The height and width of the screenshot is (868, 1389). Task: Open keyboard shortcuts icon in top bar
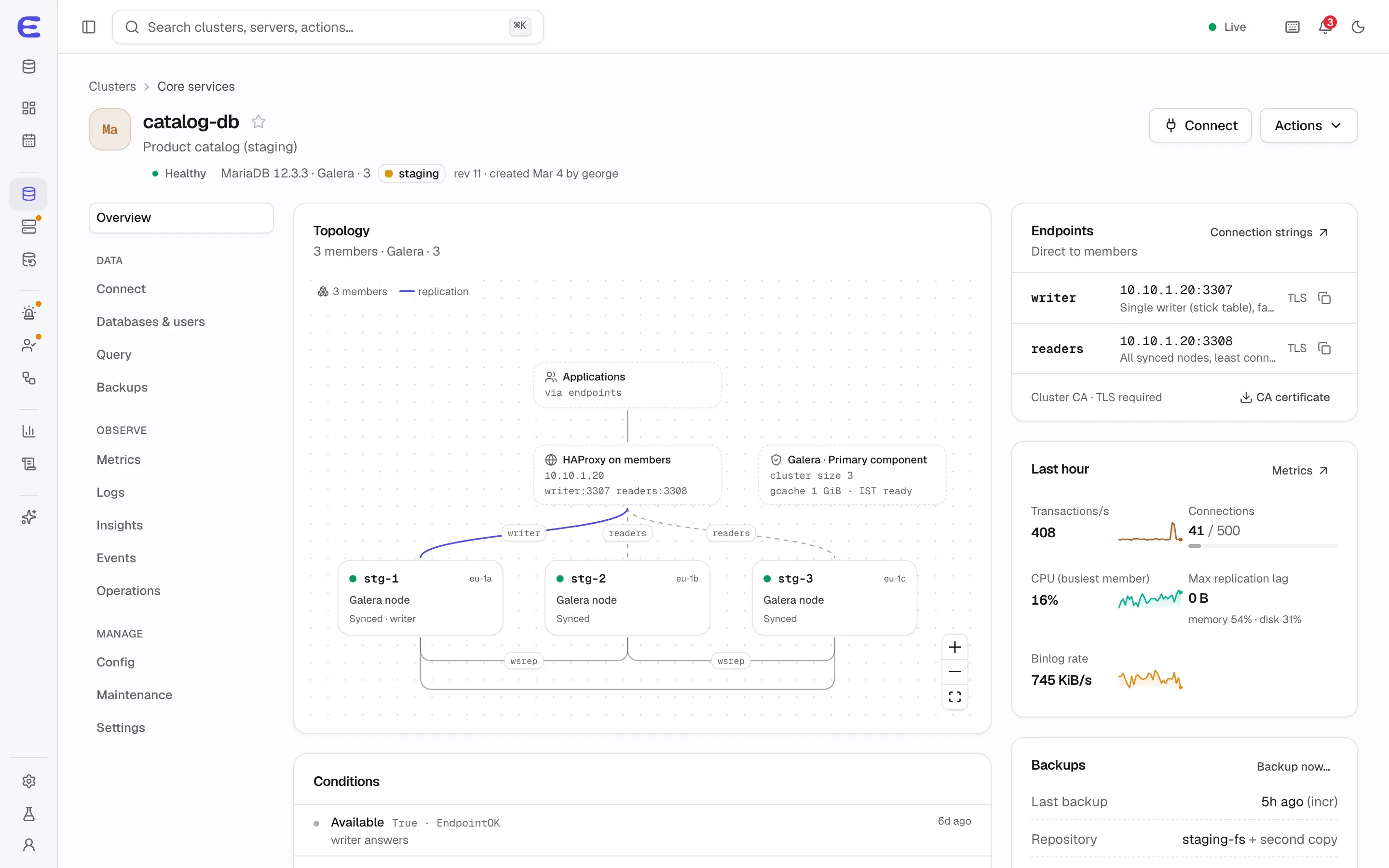[x=1292, y=27]
